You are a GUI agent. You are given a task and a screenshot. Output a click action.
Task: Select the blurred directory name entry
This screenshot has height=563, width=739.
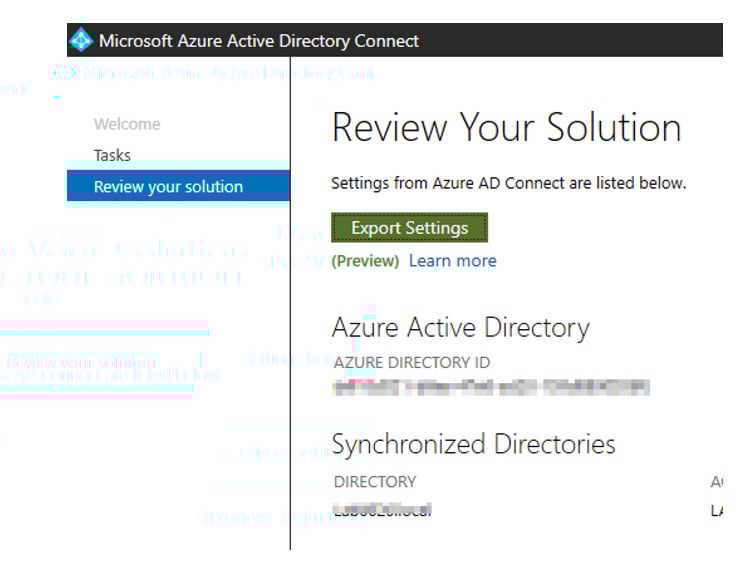coord(382,509)
